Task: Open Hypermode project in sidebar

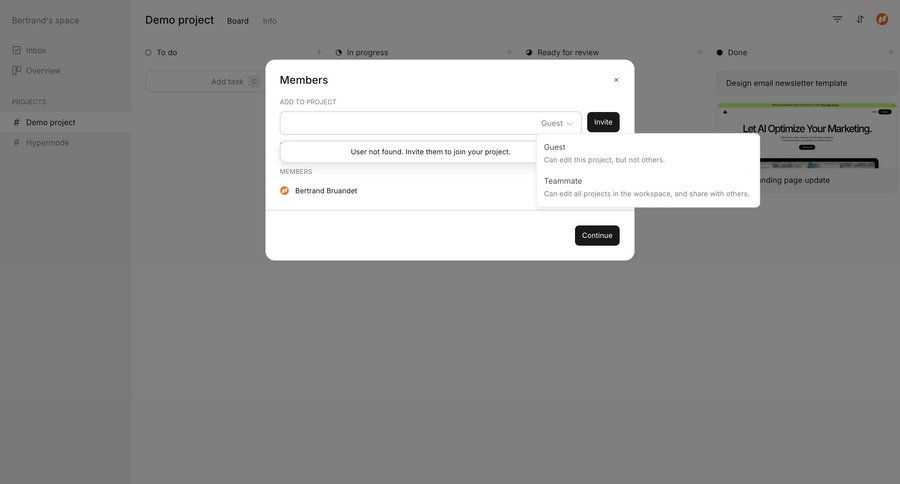Action: (48, 142)
